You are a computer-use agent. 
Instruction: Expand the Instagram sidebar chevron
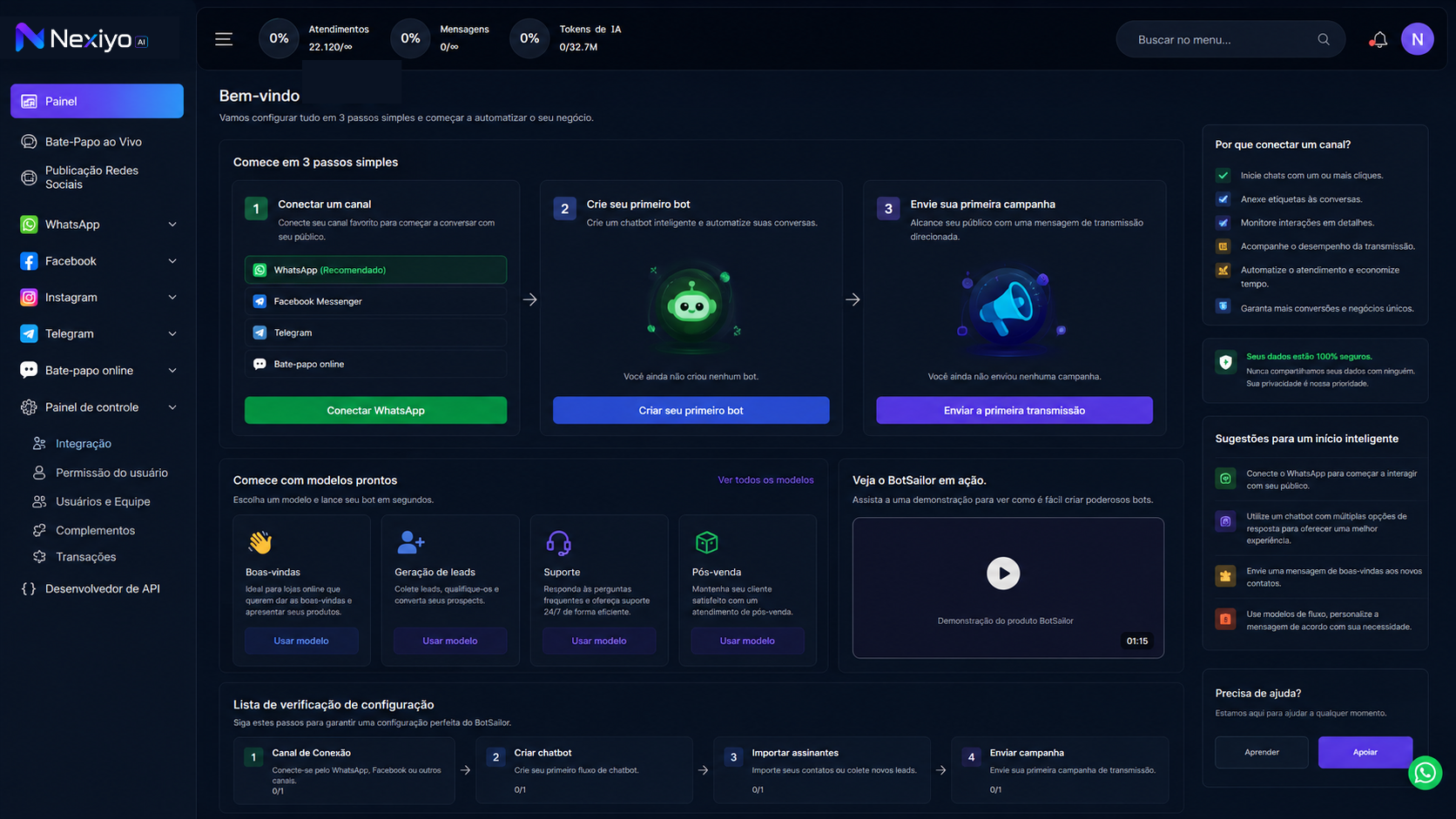[172, 298]
